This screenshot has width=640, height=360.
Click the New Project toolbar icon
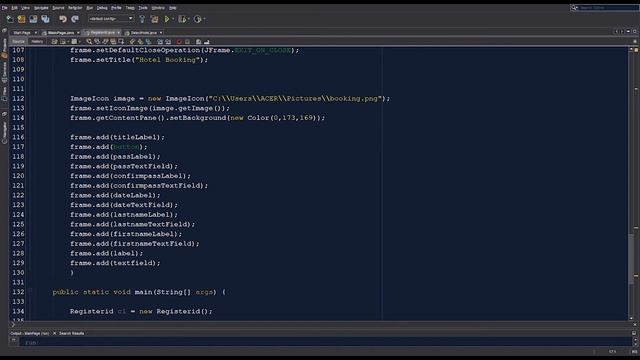(21, 19)
